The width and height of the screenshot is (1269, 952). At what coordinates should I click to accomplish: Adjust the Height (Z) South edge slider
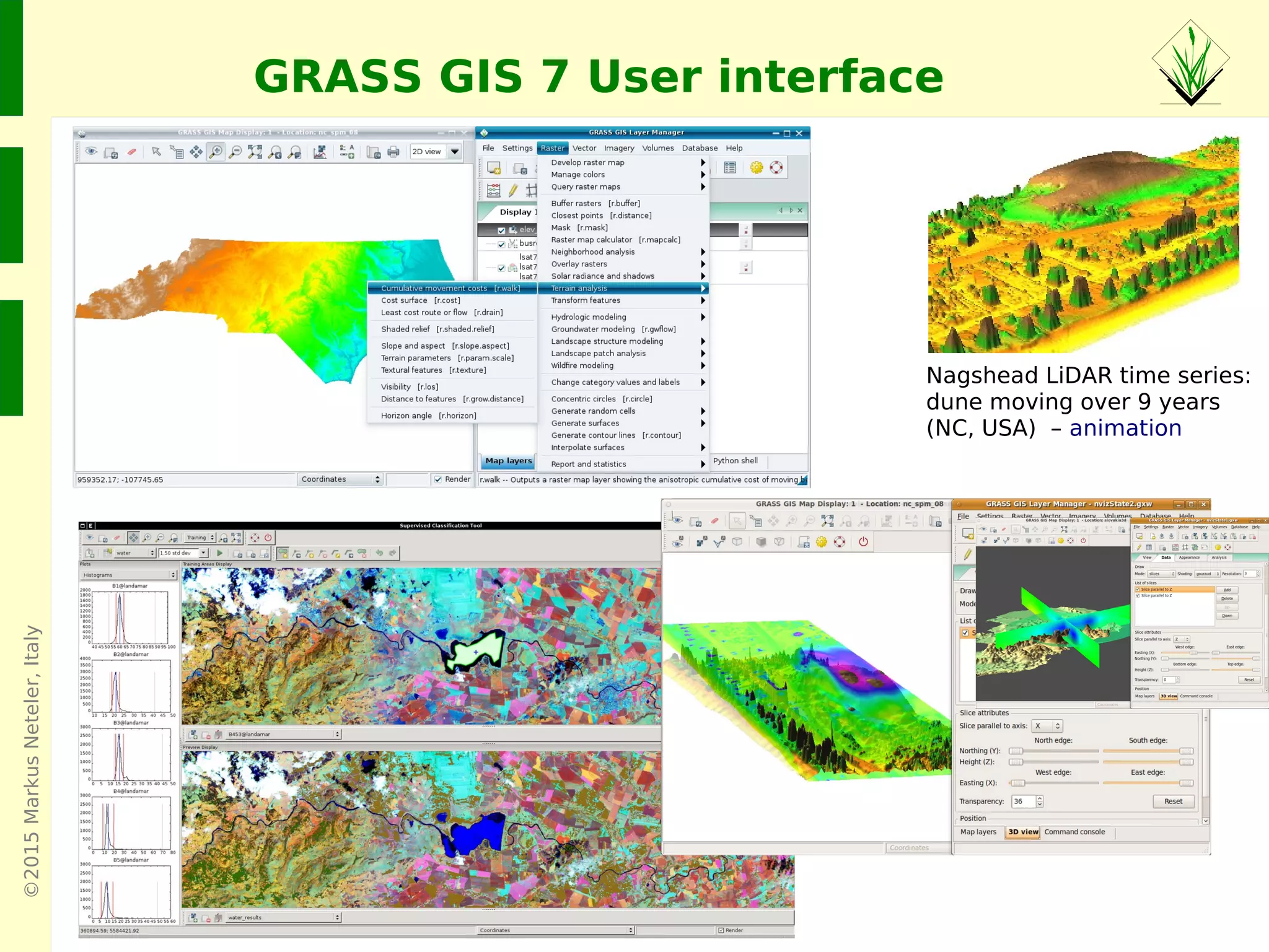tap(1148, 762)
